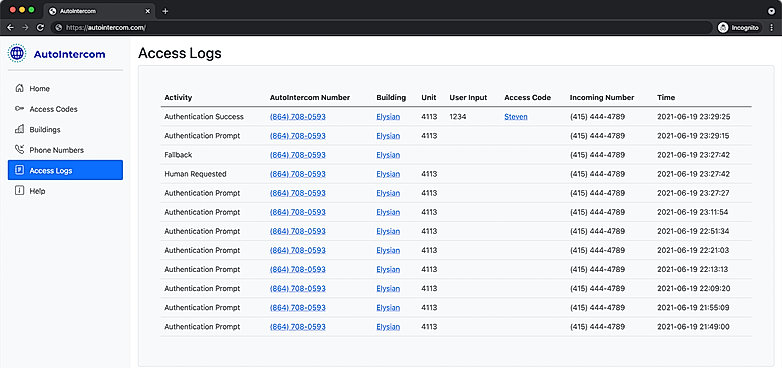Click phone number link in 21:49:00 row
782x368 pixels.
298,327
